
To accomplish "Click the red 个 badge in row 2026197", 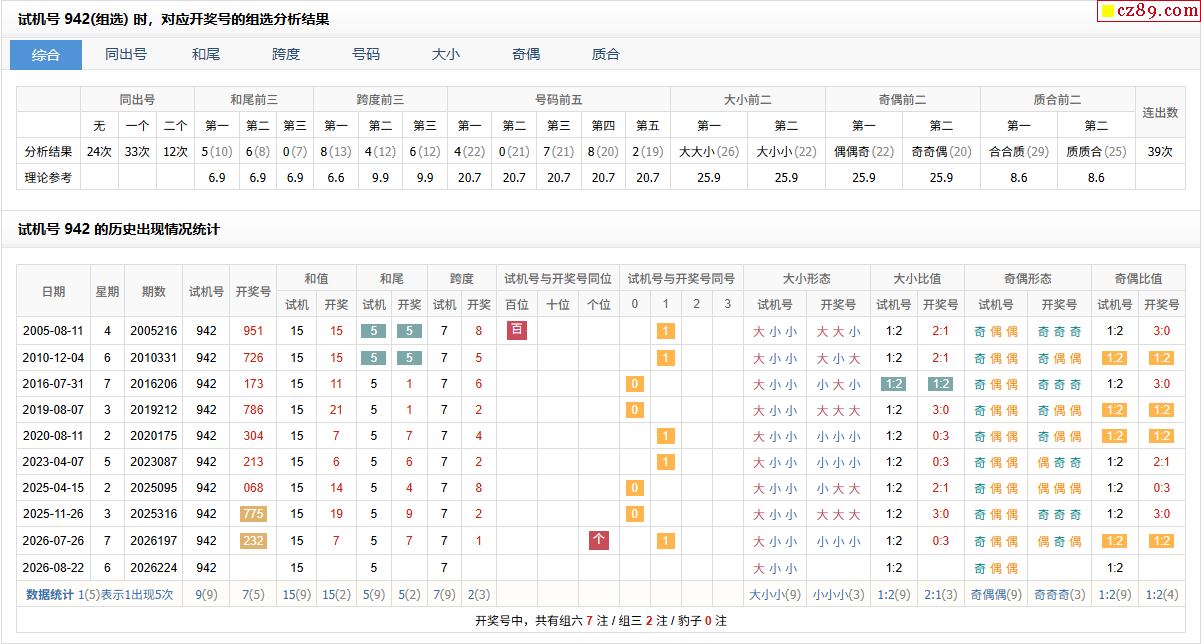I will tap(599, 540).
